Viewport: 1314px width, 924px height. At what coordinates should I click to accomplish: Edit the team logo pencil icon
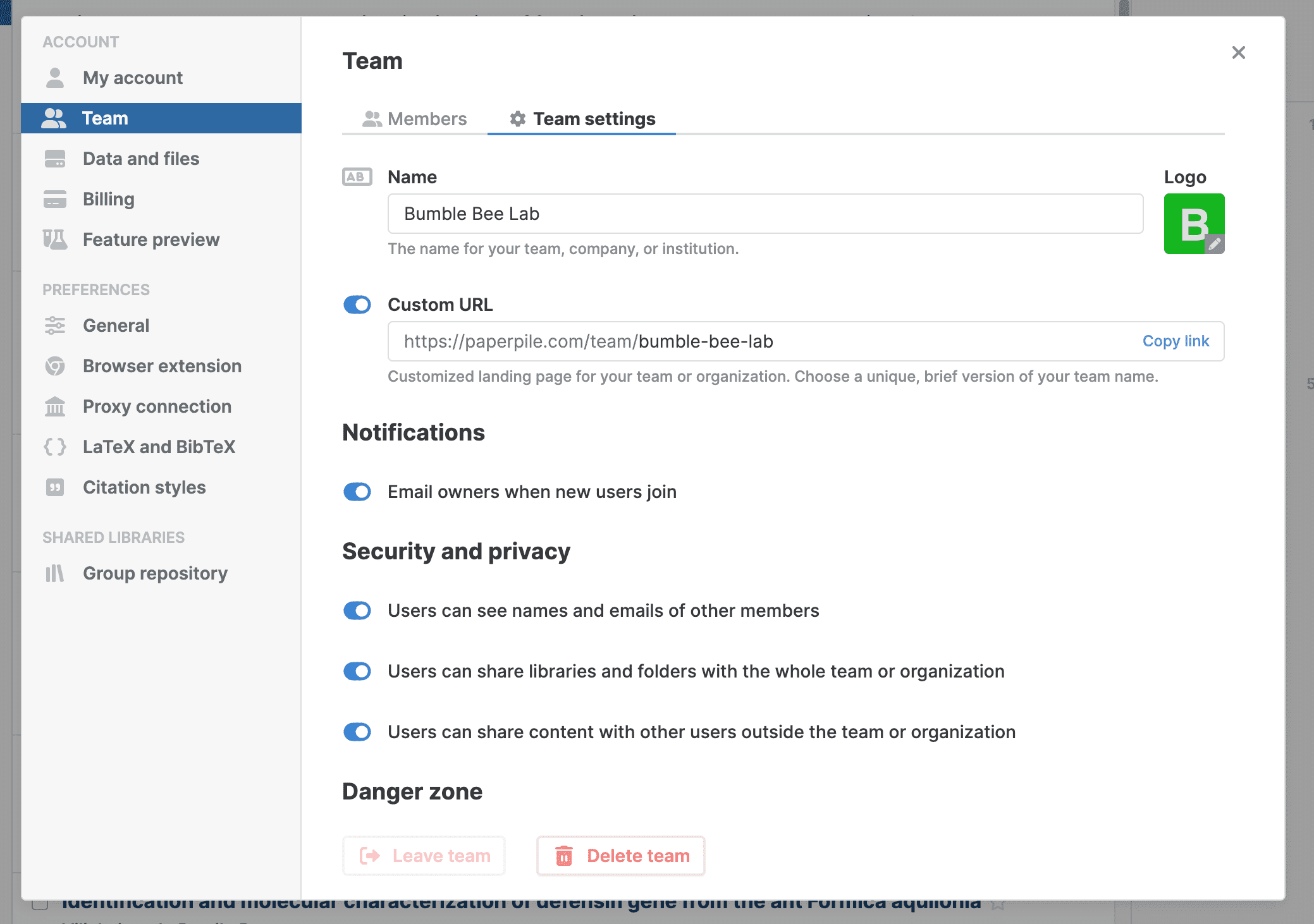coord(1214,244)
